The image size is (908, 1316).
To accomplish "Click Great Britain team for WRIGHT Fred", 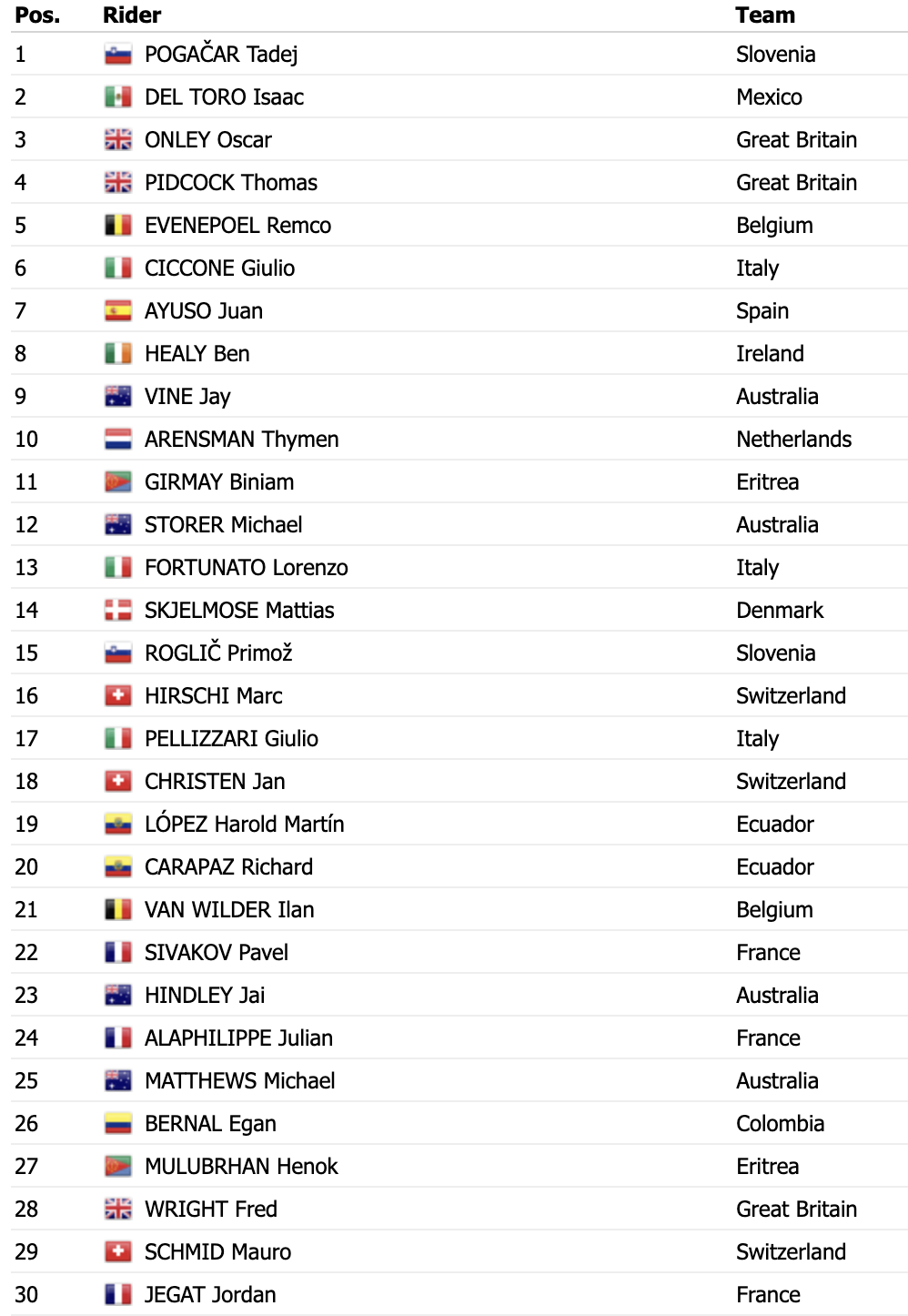I will coord(797,1210).
